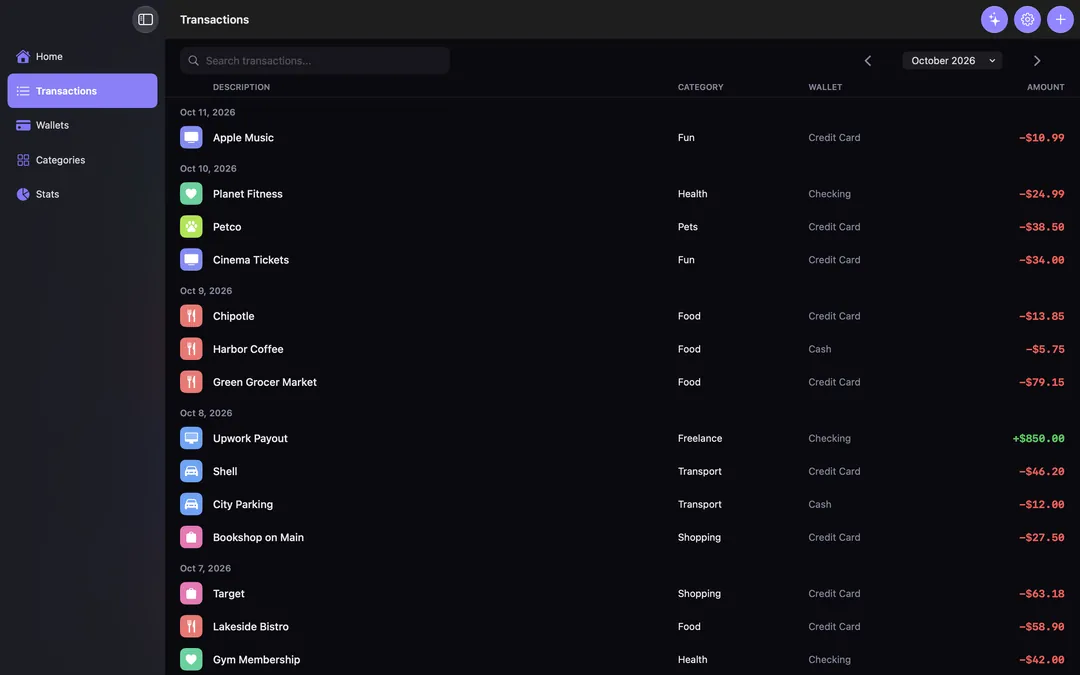Click the Apple Music category icon
Viewport: 1080px width, 675px height.
(x=191, y=137)
